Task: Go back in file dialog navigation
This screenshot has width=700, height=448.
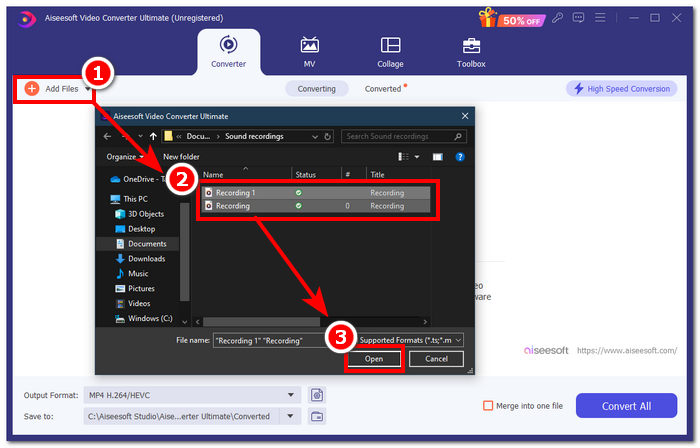Action: click(108, 137)
